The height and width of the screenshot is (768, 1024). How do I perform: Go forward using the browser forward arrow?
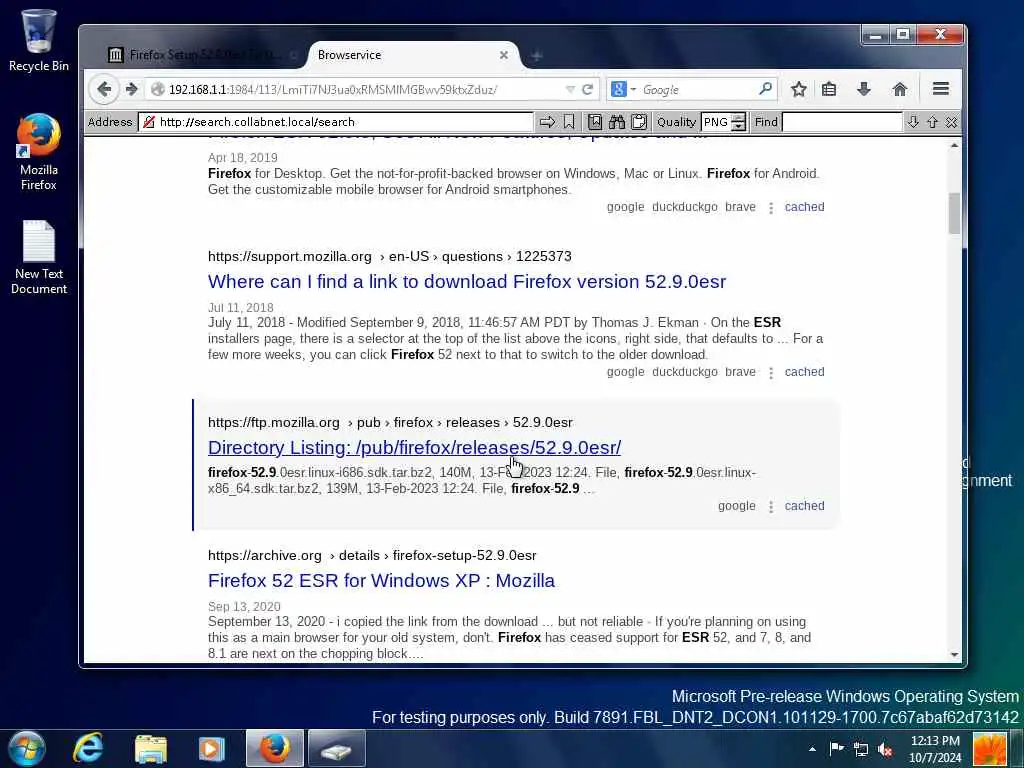(x=131, y=89)
